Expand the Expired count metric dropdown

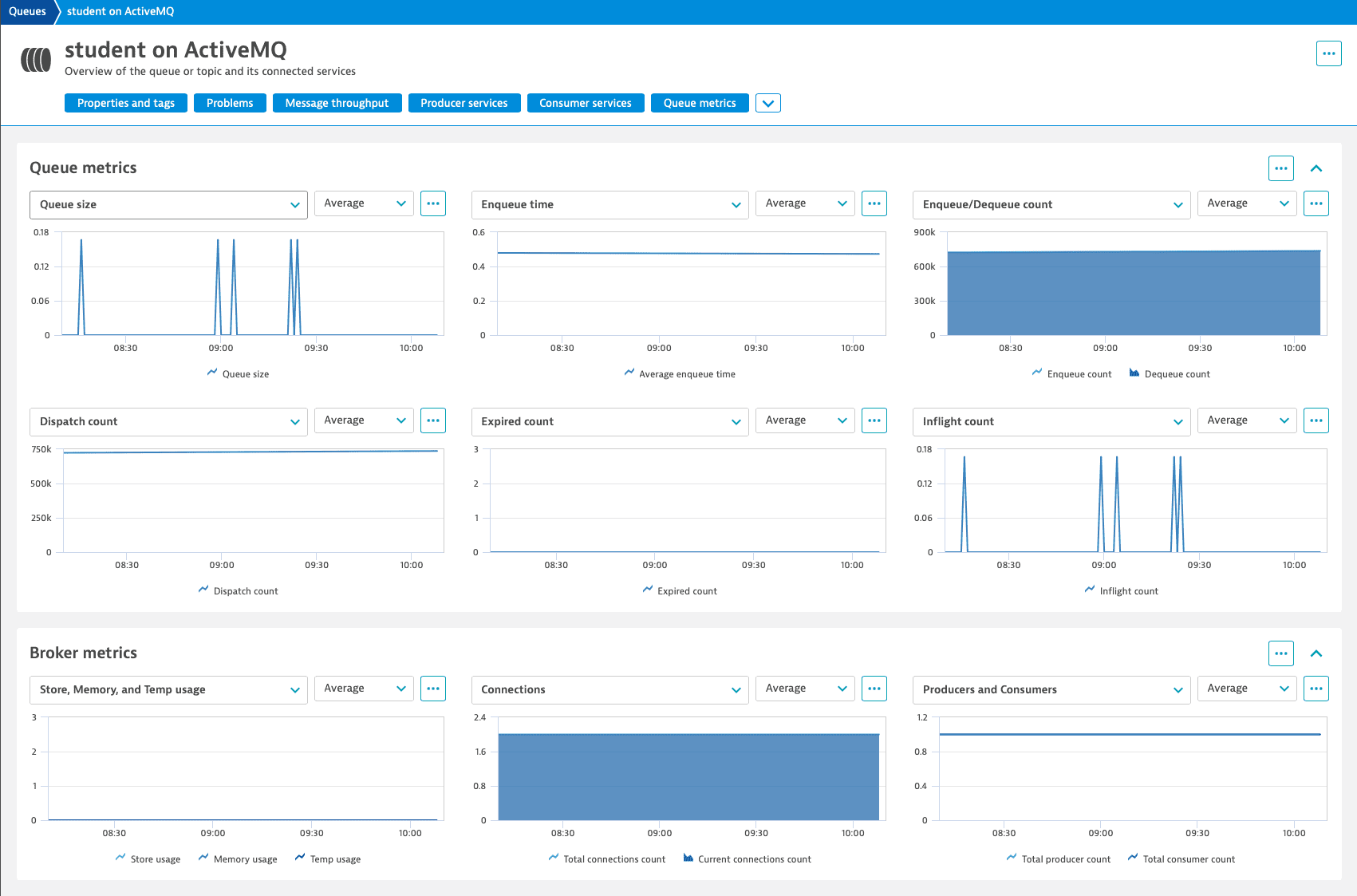pos(609,422)
